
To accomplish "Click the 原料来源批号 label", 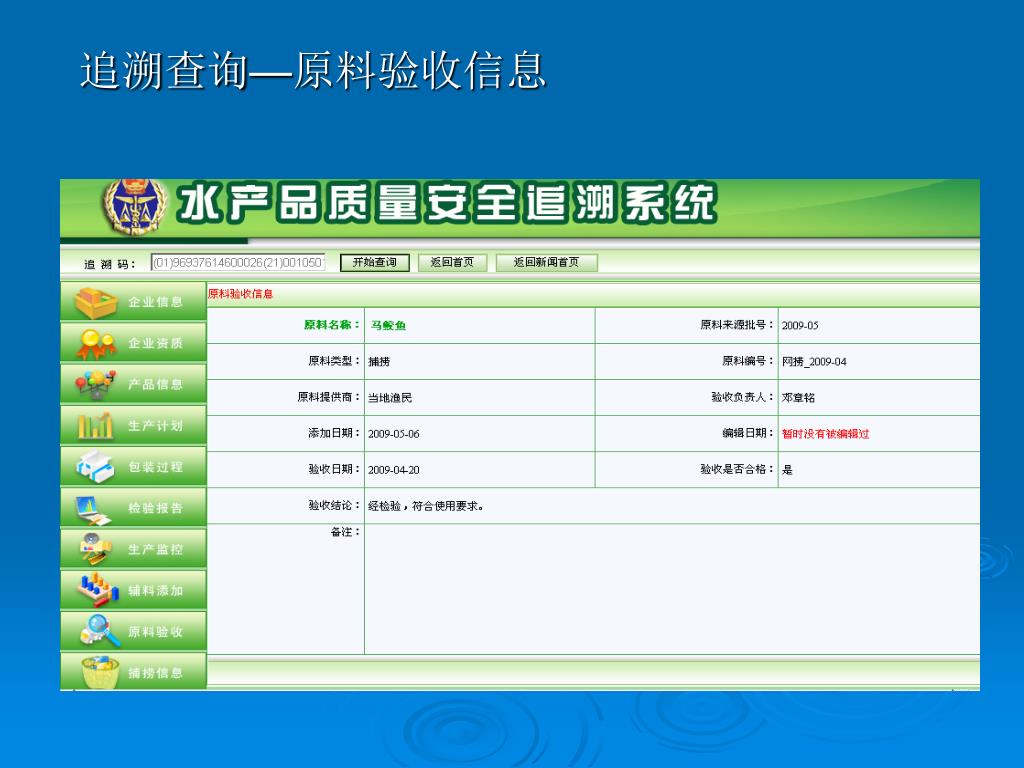I will 737,325.
